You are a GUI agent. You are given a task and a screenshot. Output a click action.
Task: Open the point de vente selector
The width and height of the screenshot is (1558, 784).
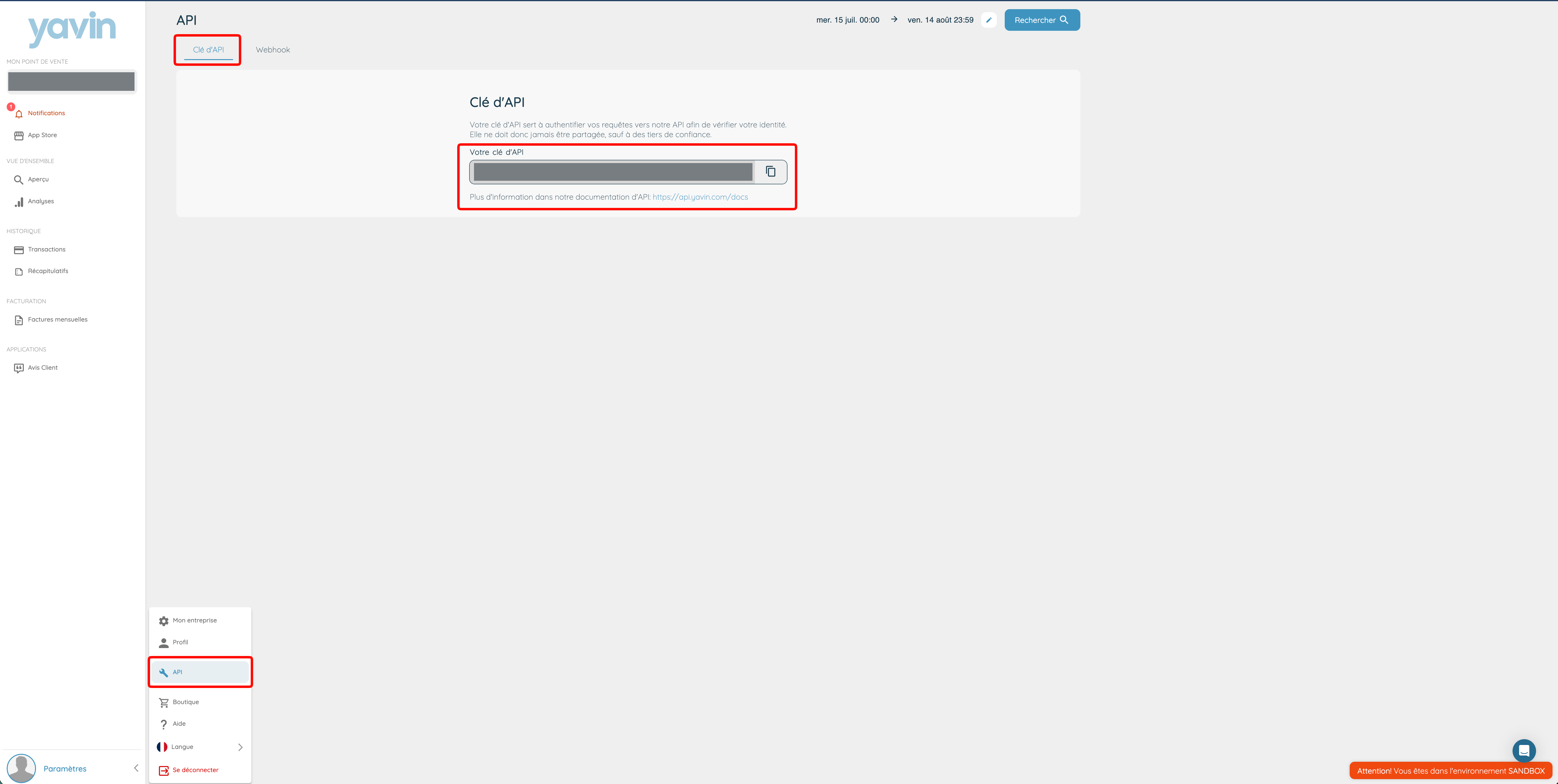71,82
